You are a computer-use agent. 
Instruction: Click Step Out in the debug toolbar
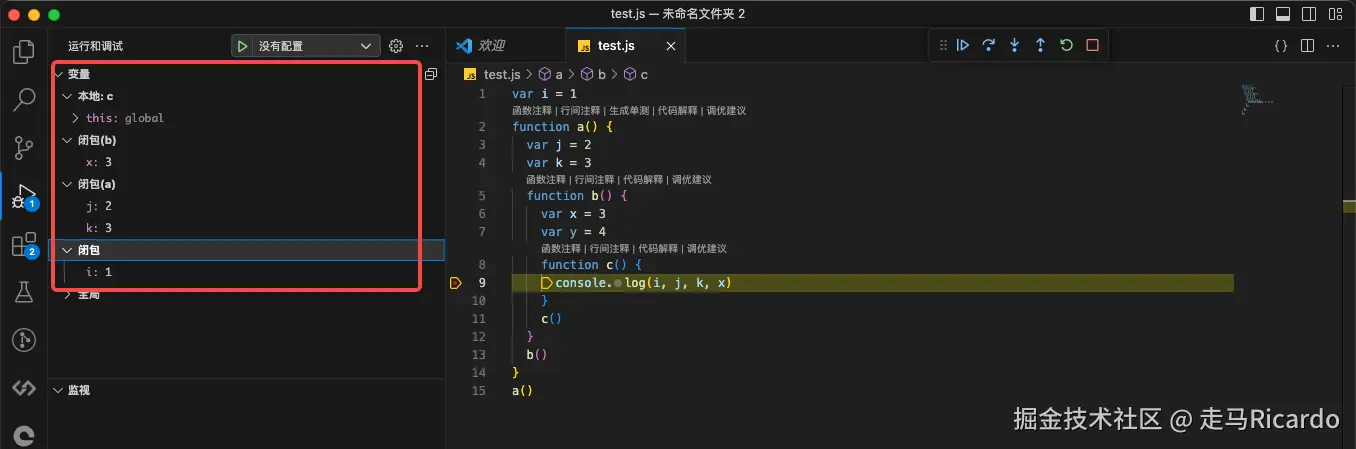pyautogui.click(x=1040, y=45)
